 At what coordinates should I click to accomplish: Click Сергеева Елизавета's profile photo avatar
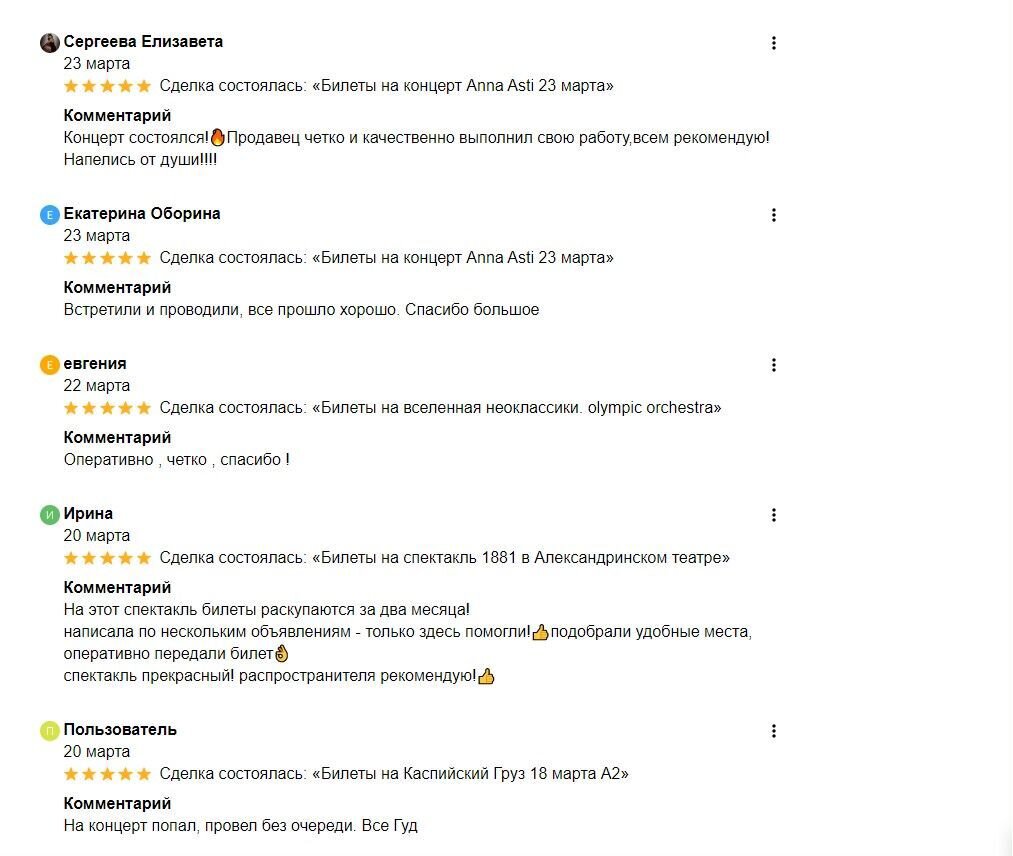(50, 43)
